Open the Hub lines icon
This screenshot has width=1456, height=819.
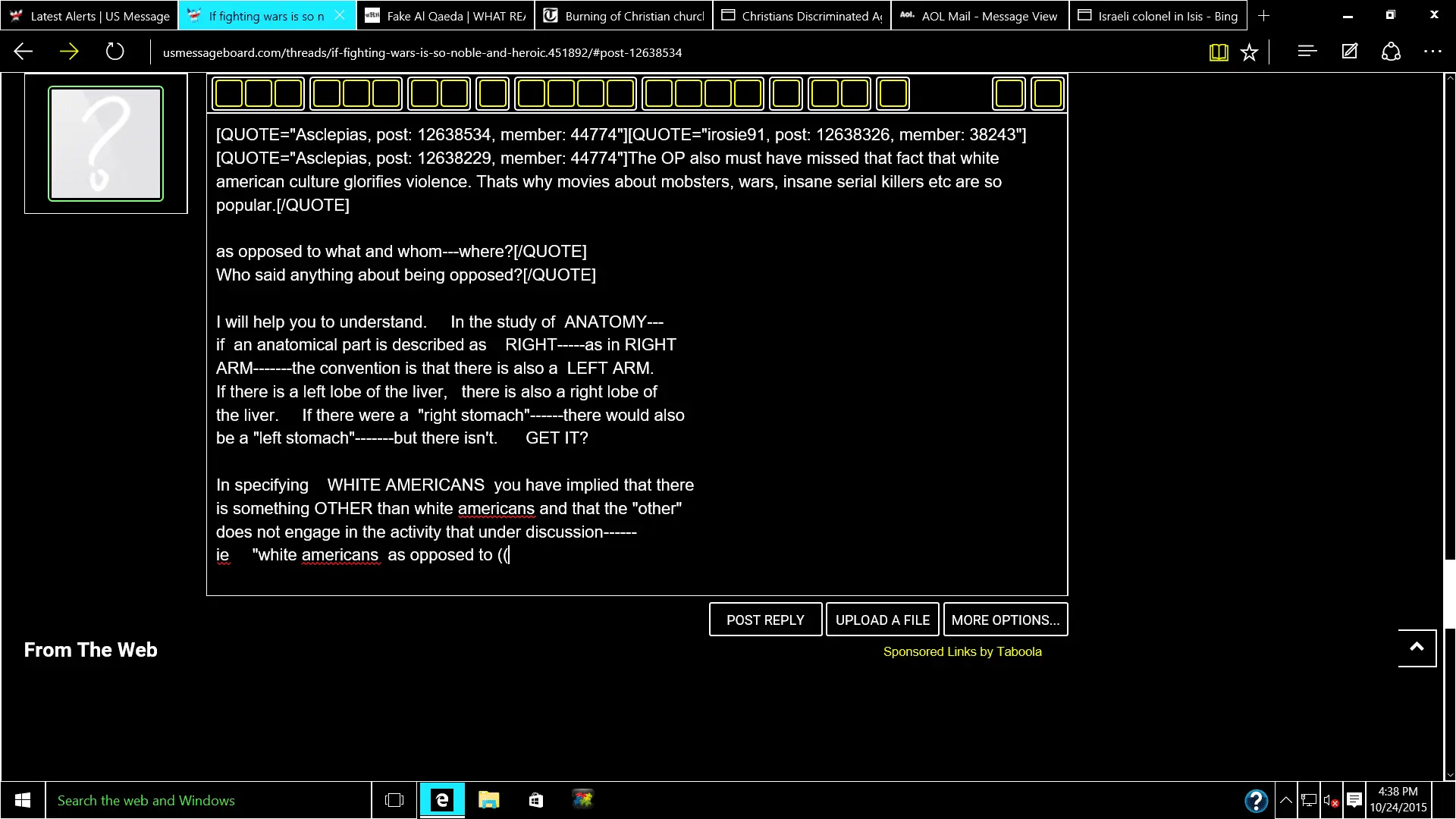(x=1307, y=52)
